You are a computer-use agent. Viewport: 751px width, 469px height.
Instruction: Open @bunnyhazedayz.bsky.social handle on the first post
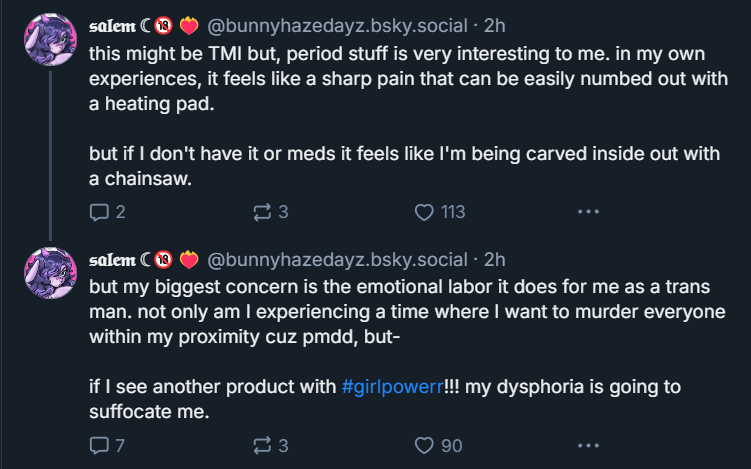tap(336, 25)
